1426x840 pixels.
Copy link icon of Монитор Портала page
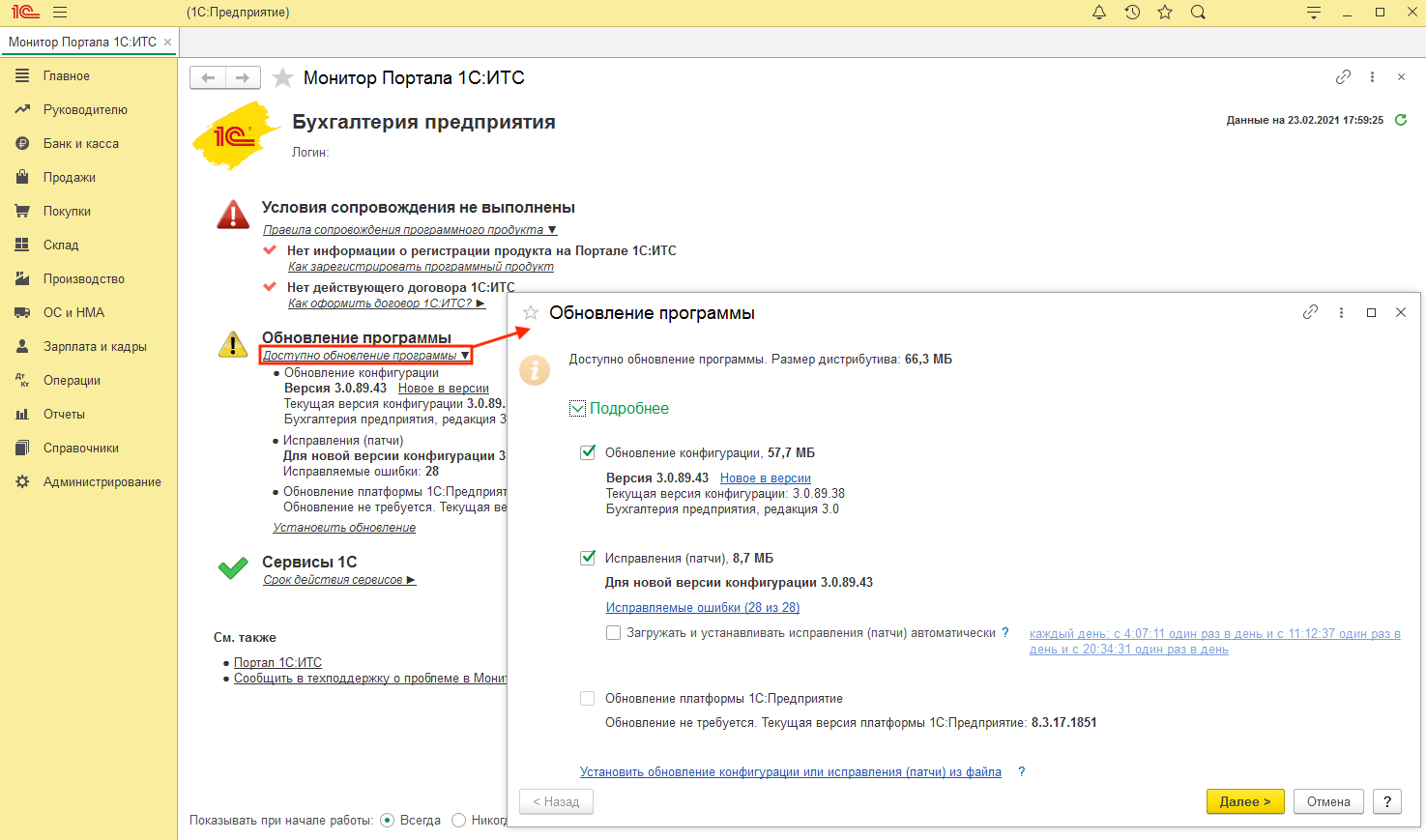coord(1343,76)
